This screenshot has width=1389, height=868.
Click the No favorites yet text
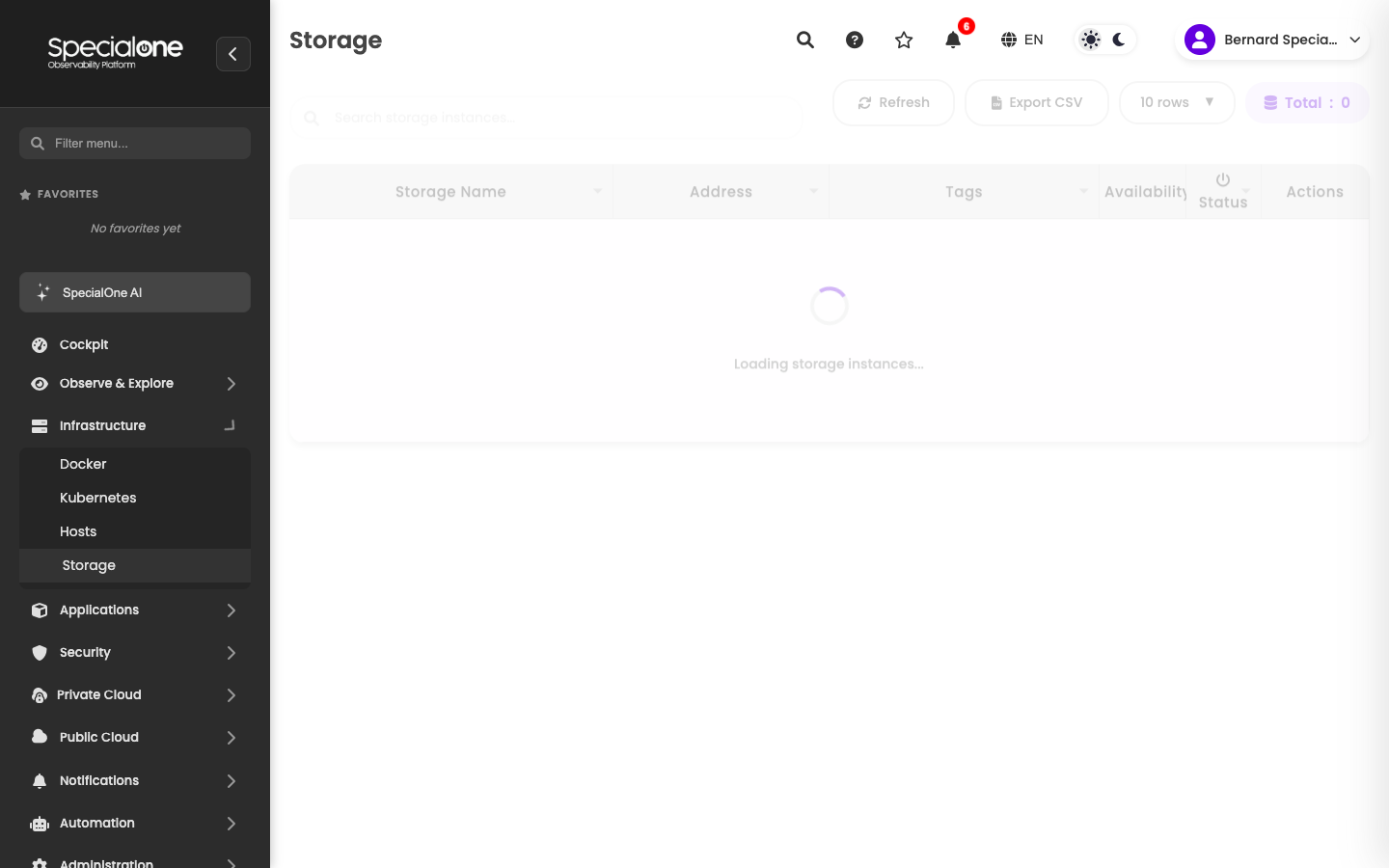pyautogui.click(x=135, y=229)
